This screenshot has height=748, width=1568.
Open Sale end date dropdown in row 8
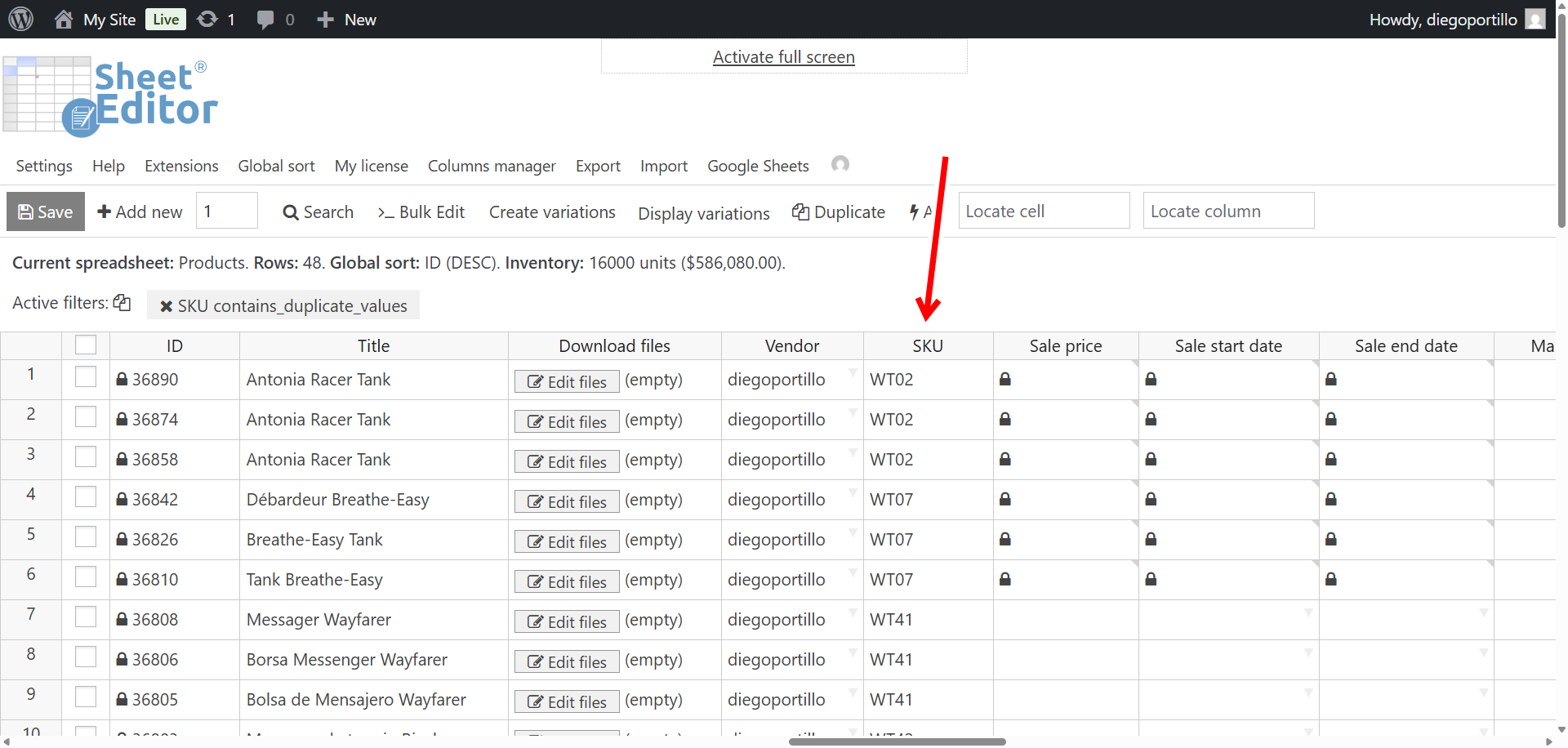[1483, 652]
